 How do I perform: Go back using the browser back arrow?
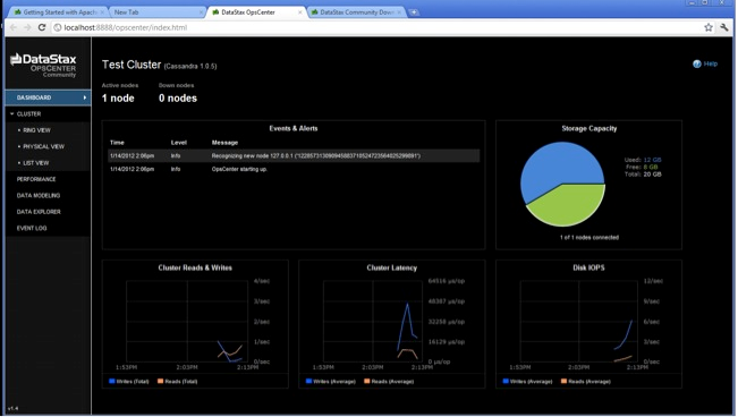point(13,27)
